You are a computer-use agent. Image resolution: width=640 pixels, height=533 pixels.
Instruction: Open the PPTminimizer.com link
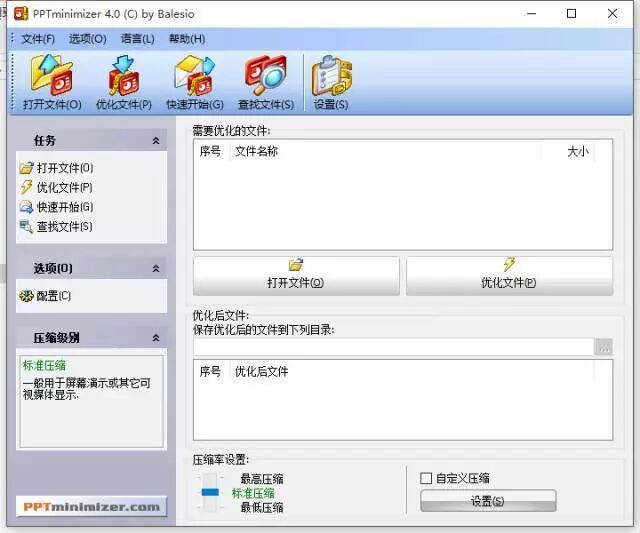coord(91,506)
